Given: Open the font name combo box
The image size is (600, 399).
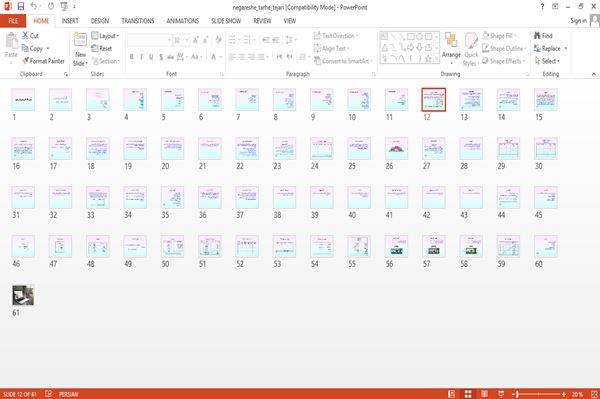Looking at the screenshot, I should click(149, 40).
